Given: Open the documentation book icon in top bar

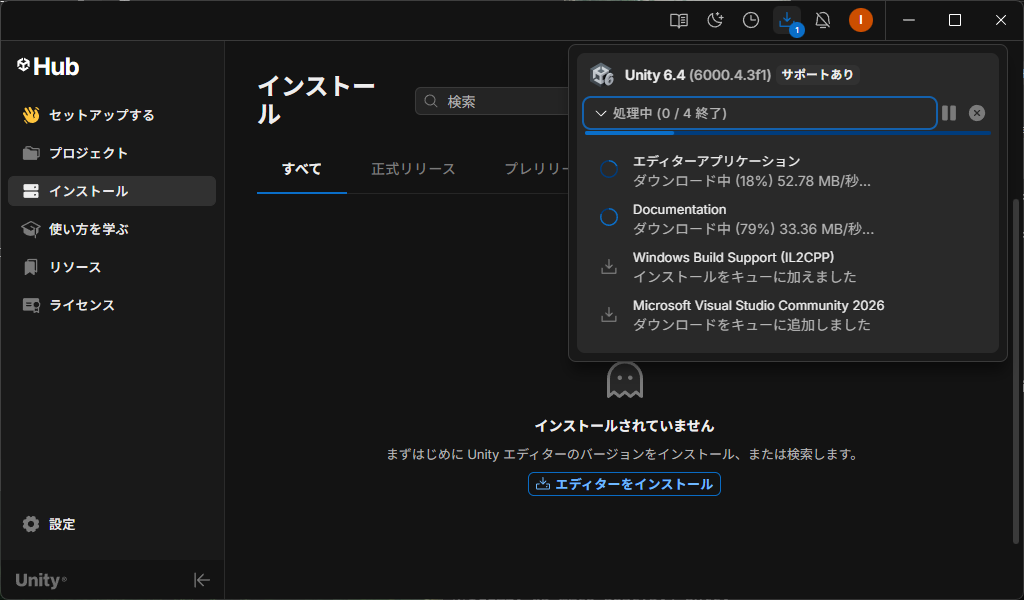Looking at the screenshot, I should pyautogui.click(x=679, y=20).
